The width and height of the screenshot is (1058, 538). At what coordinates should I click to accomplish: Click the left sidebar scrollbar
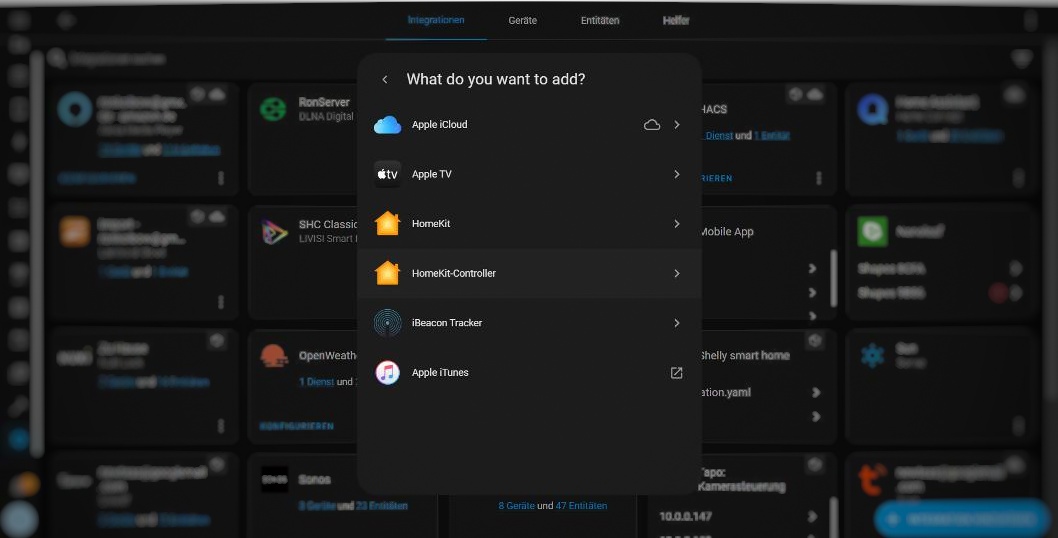(37, 253)
